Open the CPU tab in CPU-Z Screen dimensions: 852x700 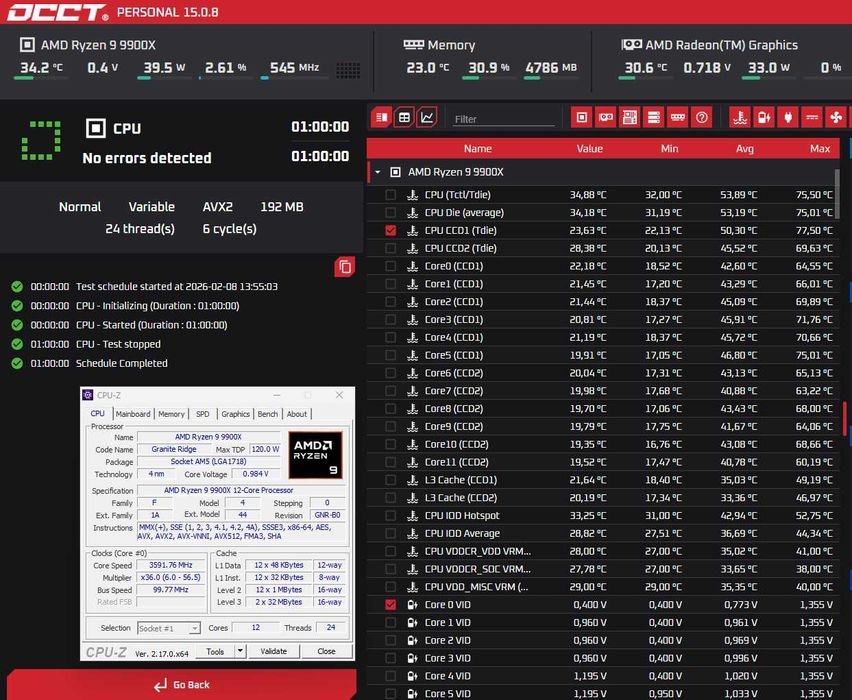[98, 414]
